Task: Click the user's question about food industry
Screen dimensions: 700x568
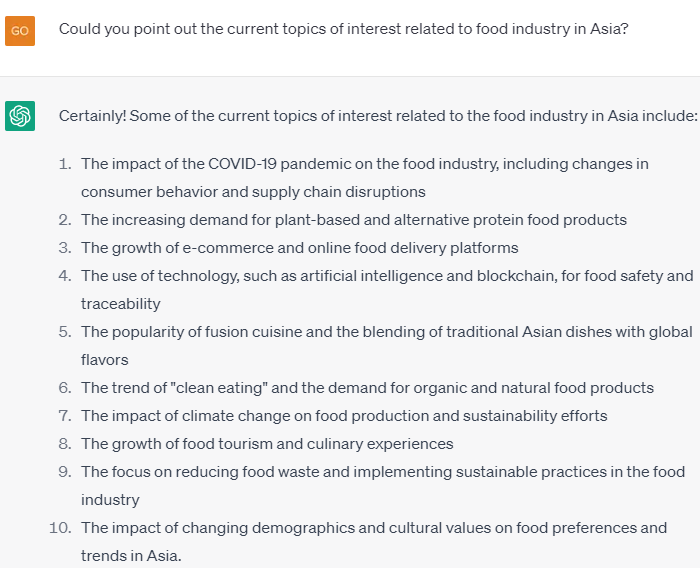Action: [x=343, y=29]
